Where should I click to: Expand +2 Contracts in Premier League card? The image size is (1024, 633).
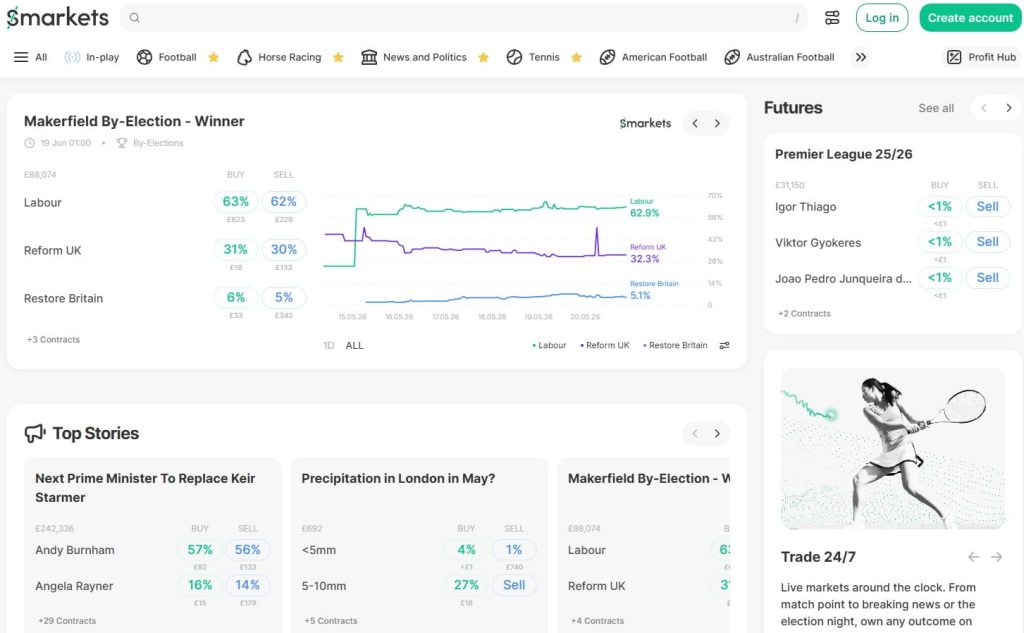pyautogui.click(x=805, y=314)
